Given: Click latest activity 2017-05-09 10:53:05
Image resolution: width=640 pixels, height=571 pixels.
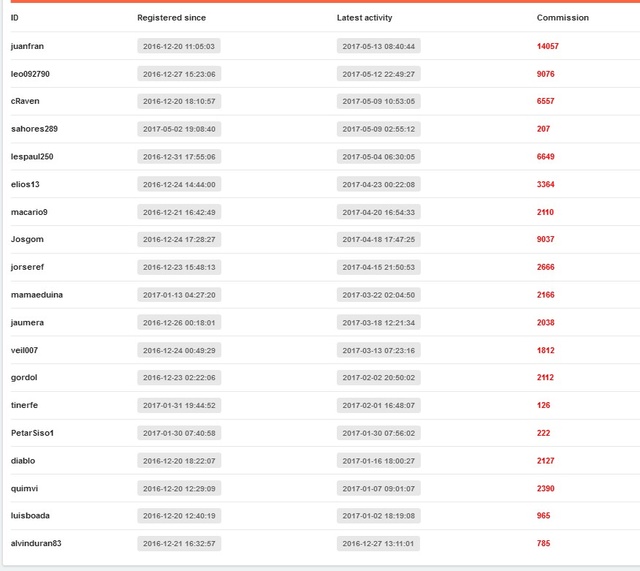Looking at the screenshot, I should [x=379, y=101].
